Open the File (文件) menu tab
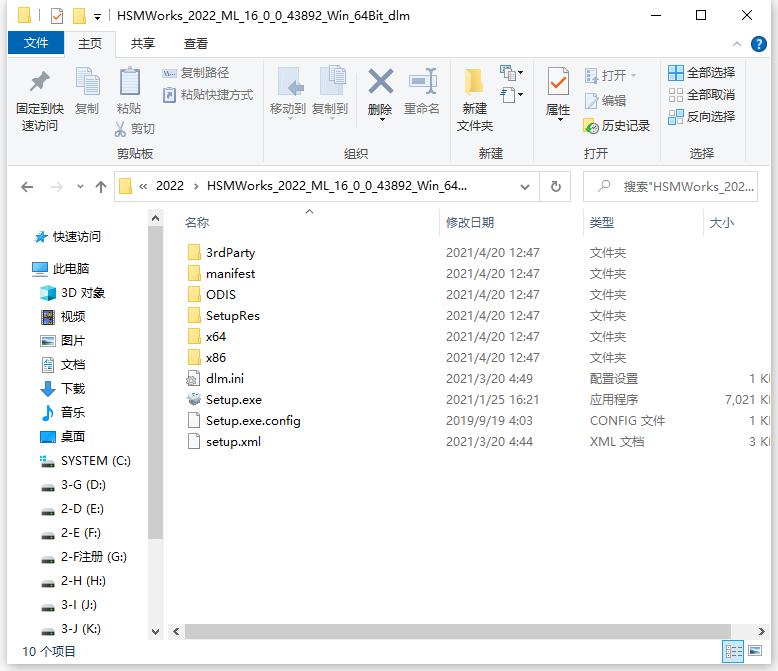 36,43
